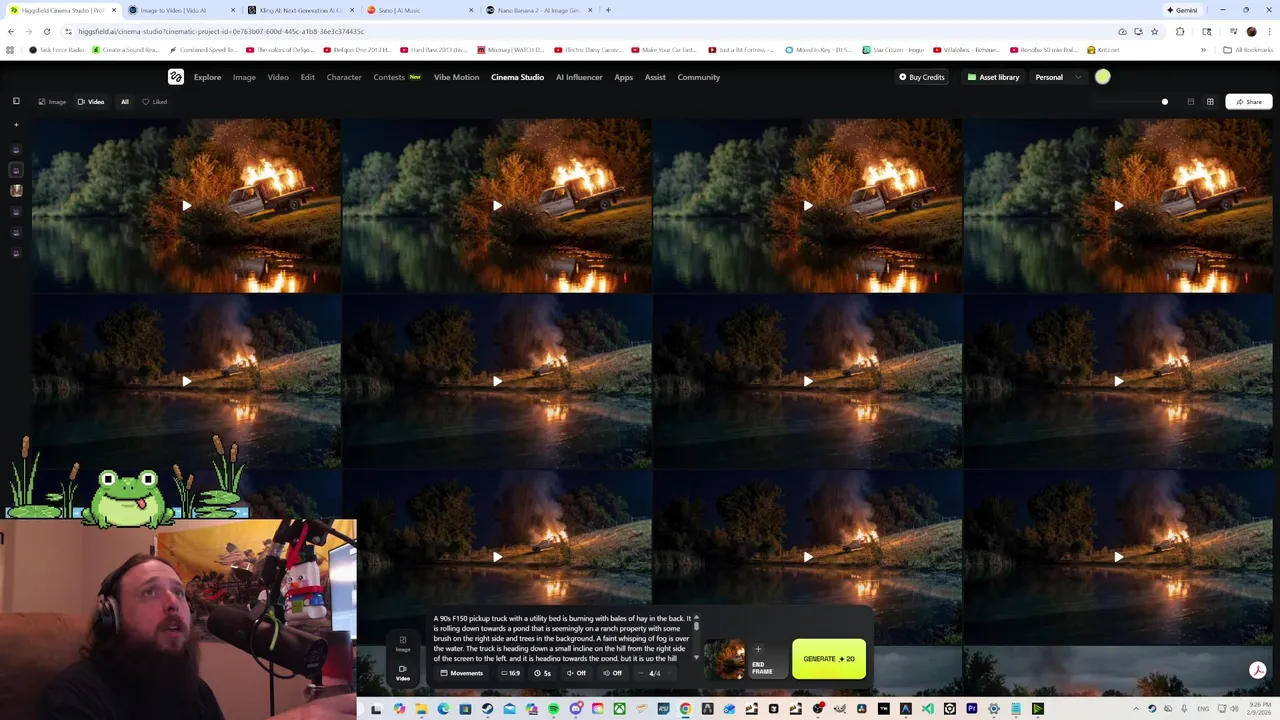Show only Liked items

[155, 101]
